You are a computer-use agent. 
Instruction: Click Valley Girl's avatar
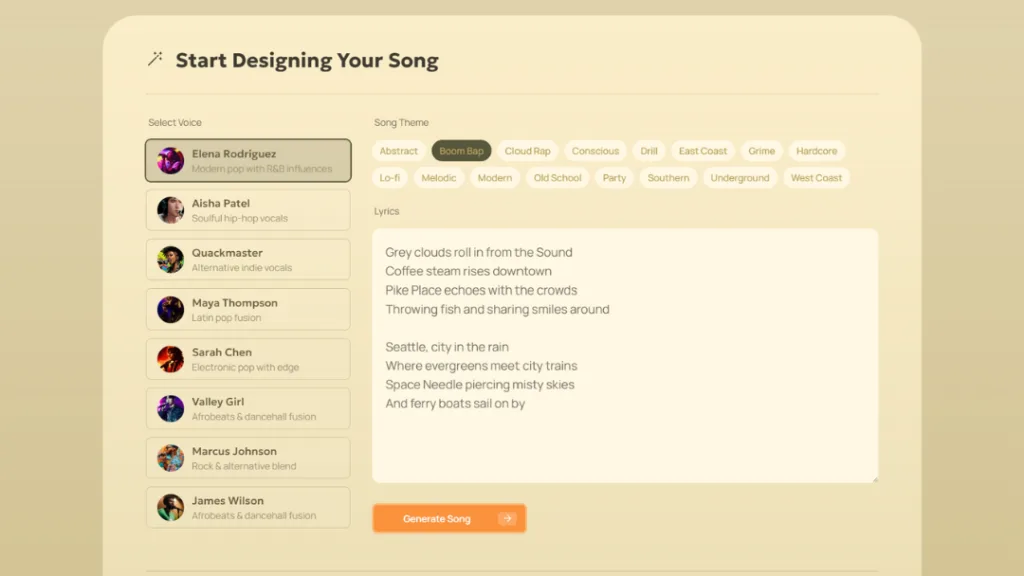pos(170,409)
